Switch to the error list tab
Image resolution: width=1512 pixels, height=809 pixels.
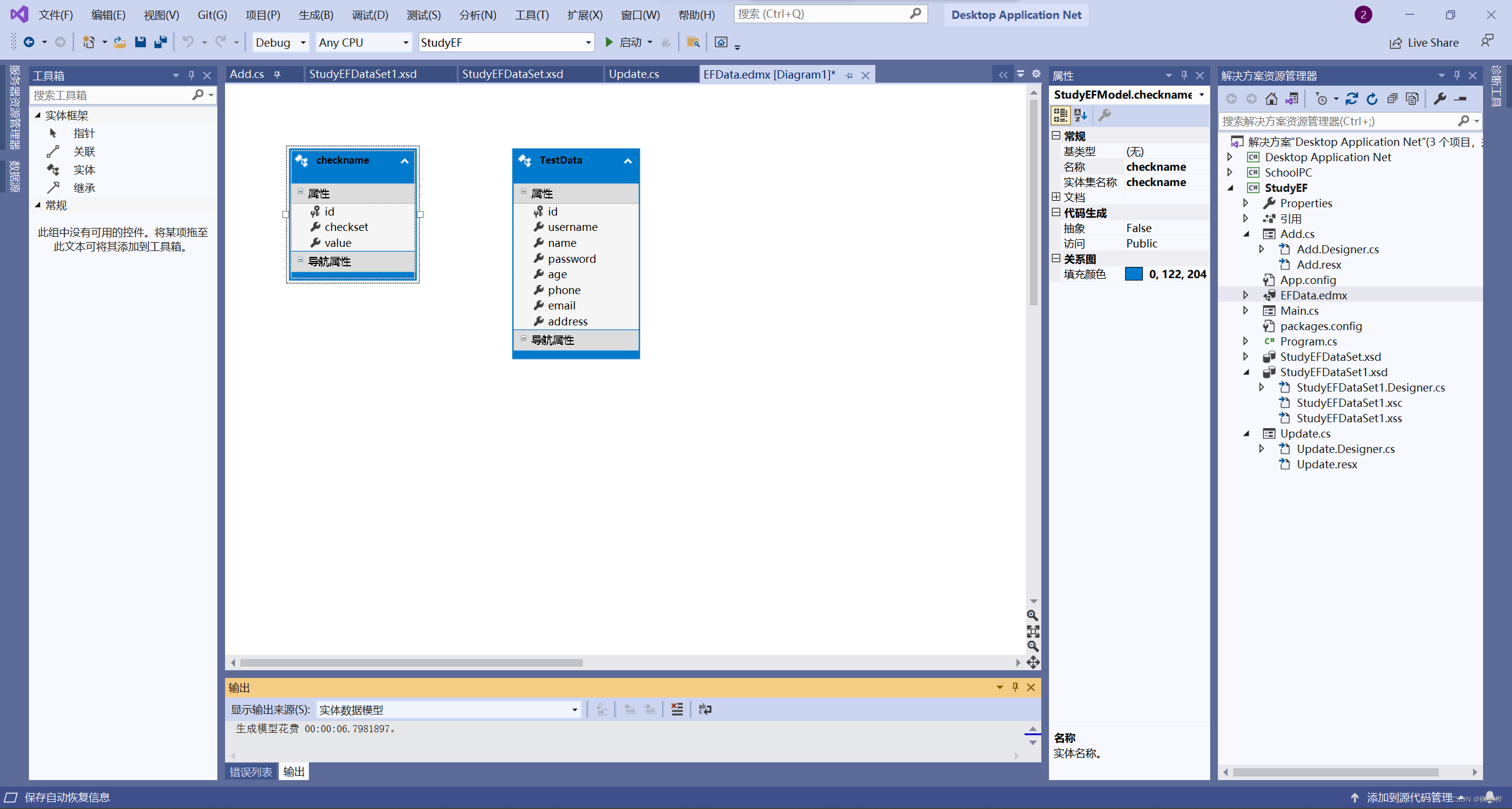250,772
